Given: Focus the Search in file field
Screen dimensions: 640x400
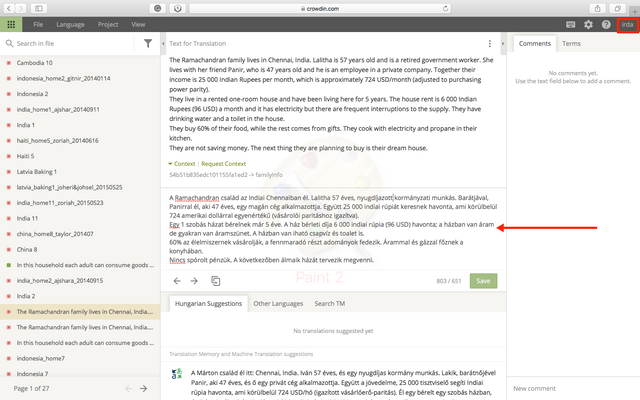Looking at the screenshot, I should (x=73, y=43).
